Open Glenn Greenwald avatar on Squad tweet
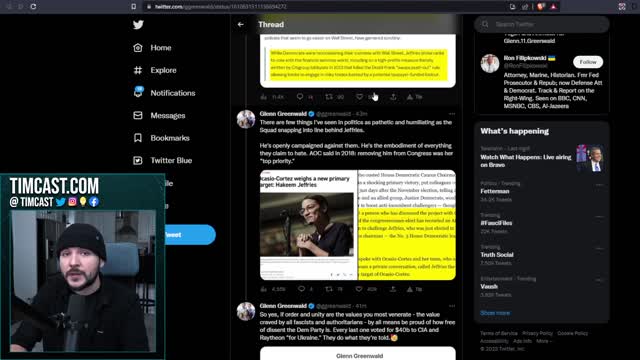This screenshot has height=360, width=640. click(x=246, y=119)
